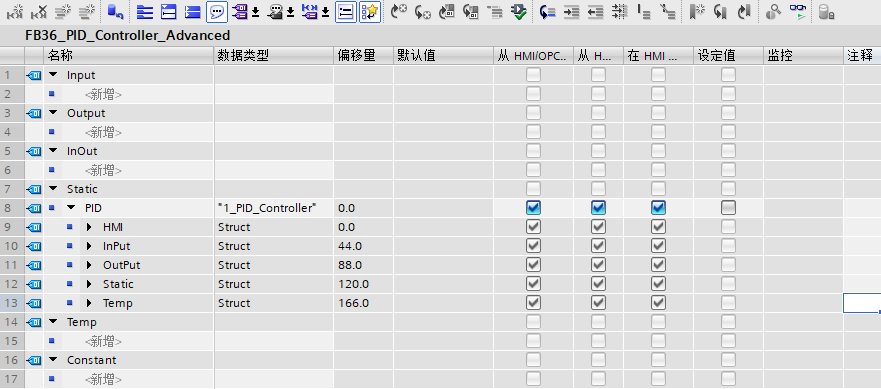Collapse the InOut section
The image size is (881, 389).
coord(53,151)
